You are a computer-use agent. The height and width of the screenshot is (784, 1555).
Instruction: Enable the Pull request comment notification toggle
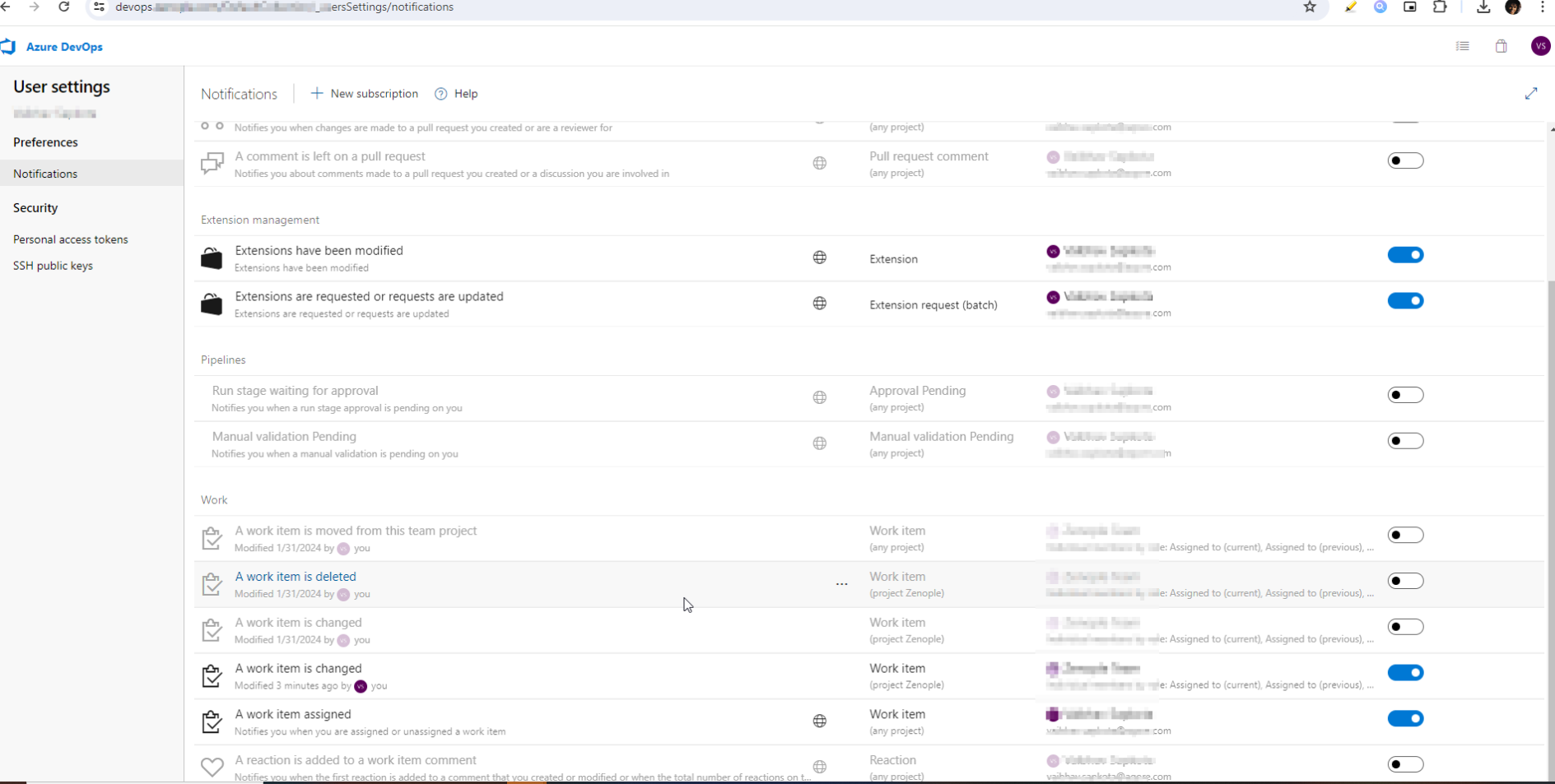pos(1405,160)
